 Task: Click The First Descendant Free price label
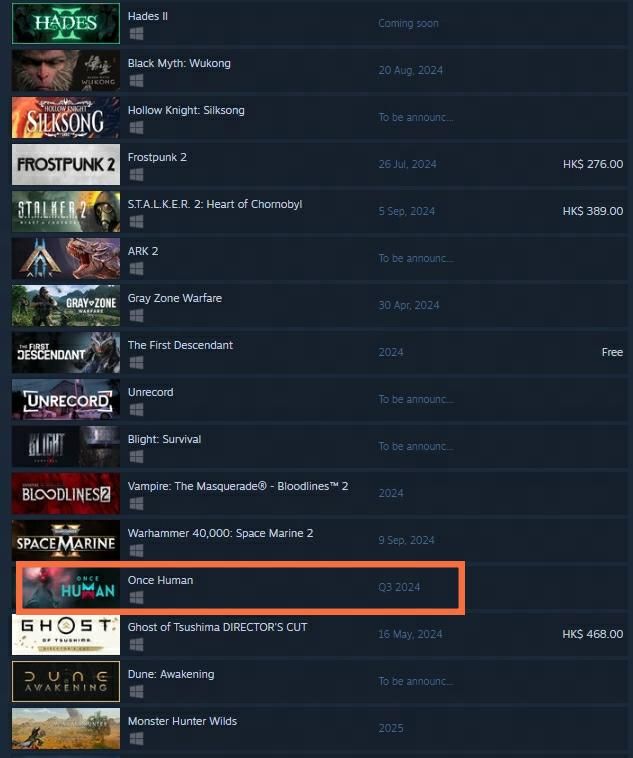(x=612, y=352)
